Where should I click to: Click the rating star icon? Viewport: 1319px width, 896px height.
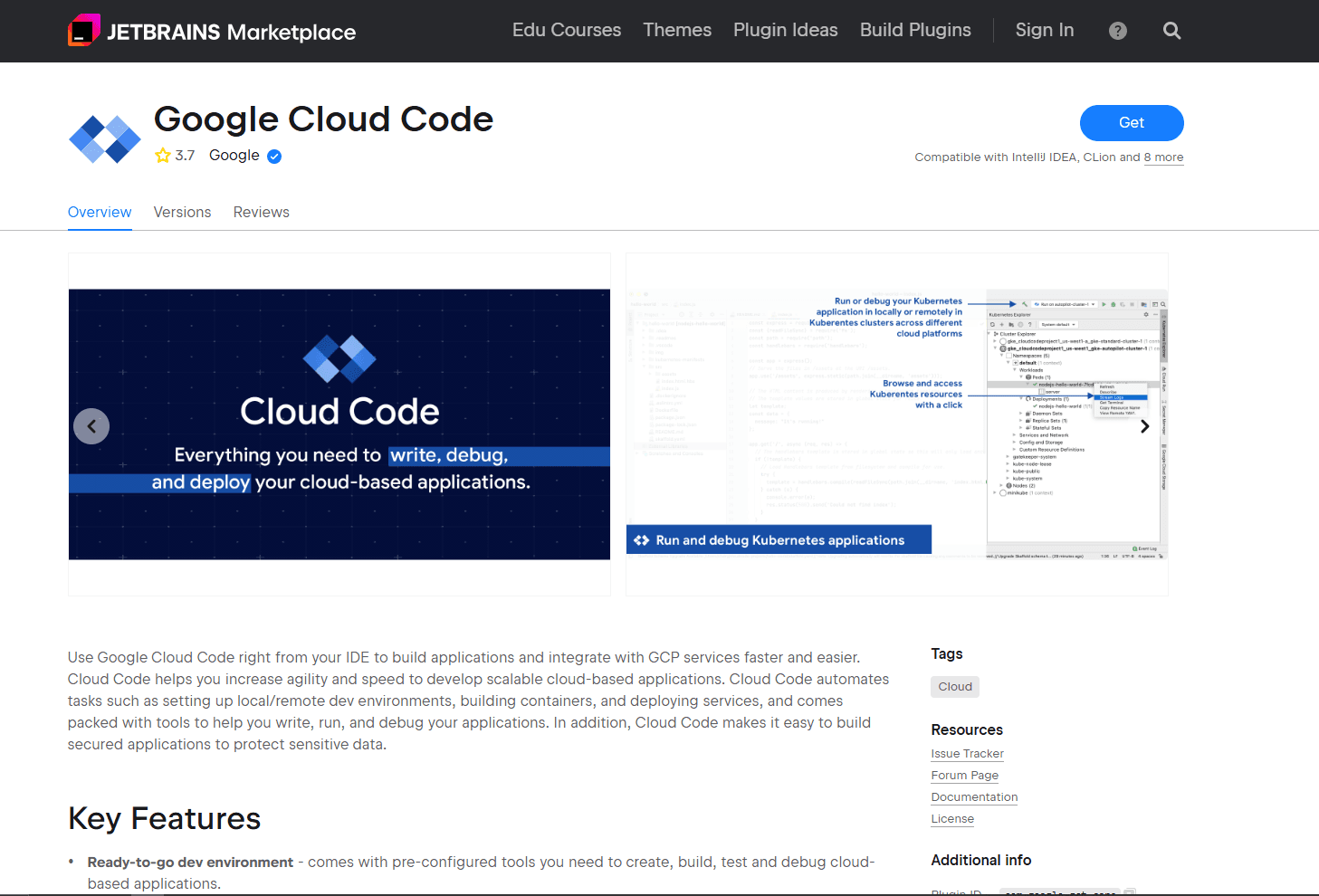(x=163, y=156)
